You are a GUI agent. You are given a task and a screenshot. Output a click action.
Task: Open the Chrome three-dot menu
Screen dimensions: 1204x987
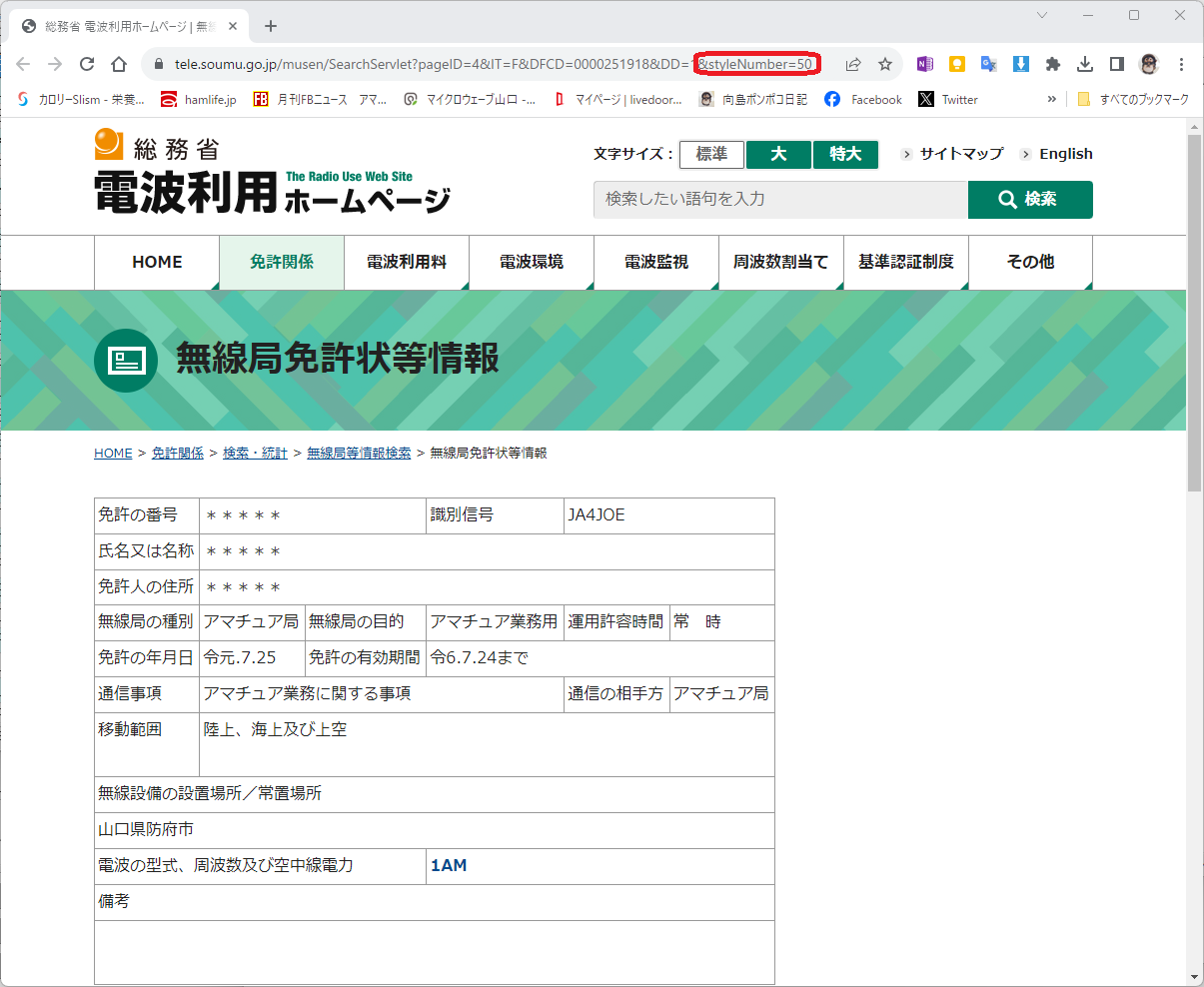(1182, 63)
